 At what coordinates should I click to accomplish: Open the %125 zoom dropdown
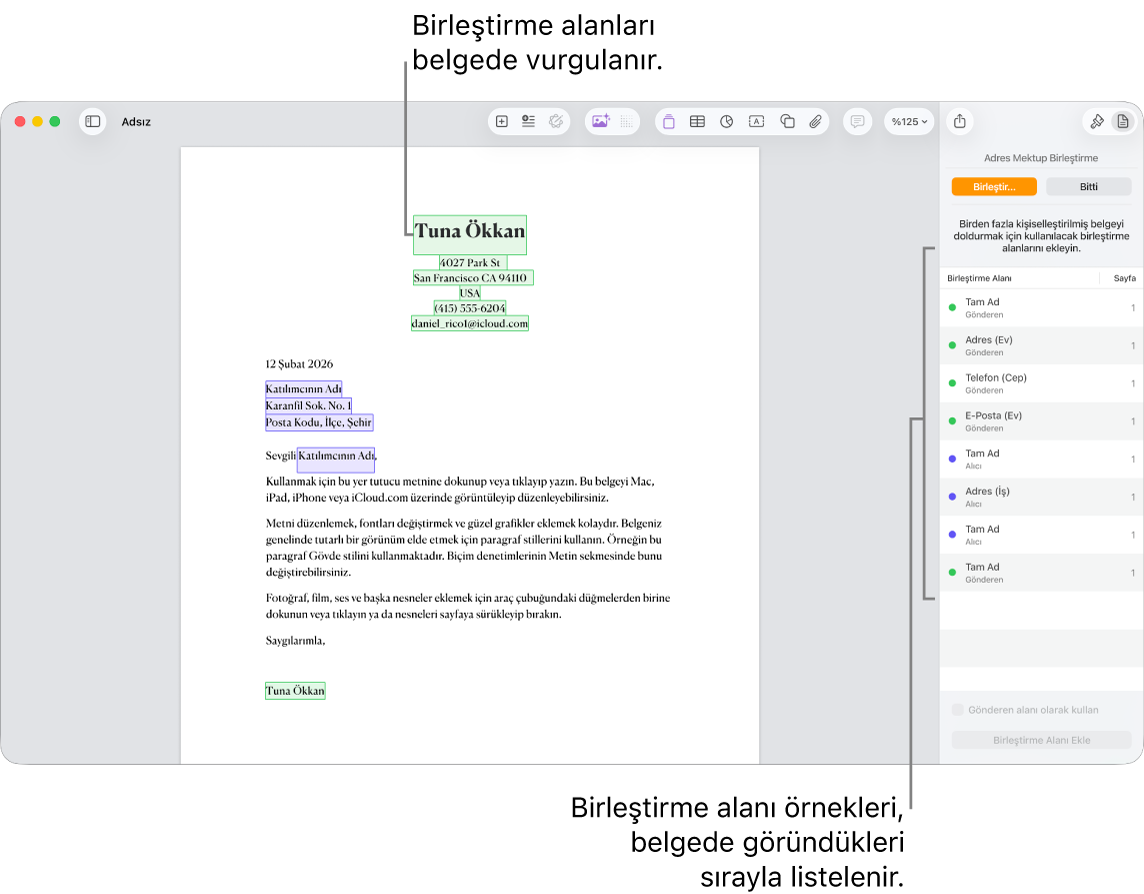pyautogui.click(x=909, y=121)
